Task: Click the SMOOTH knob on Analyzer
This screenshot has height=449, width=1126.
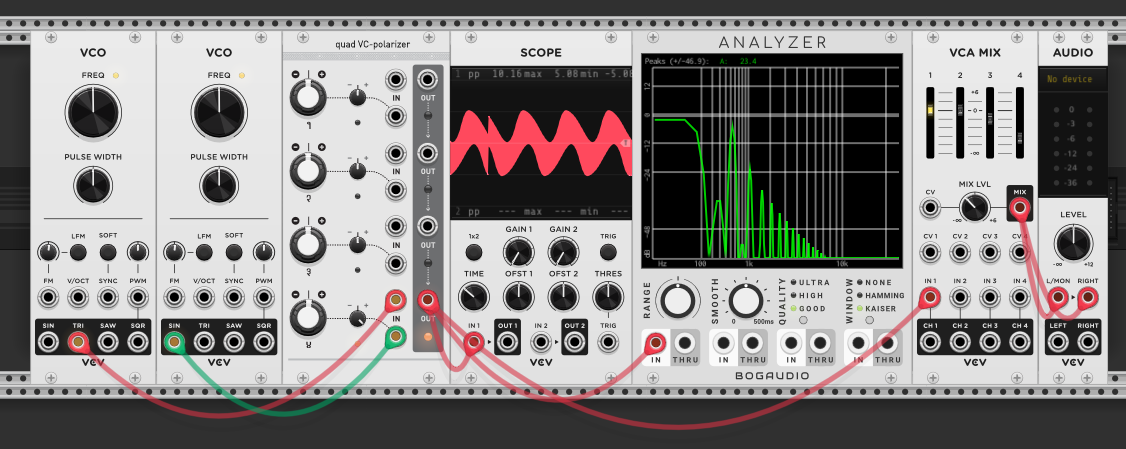Action: tap(745, 299)
